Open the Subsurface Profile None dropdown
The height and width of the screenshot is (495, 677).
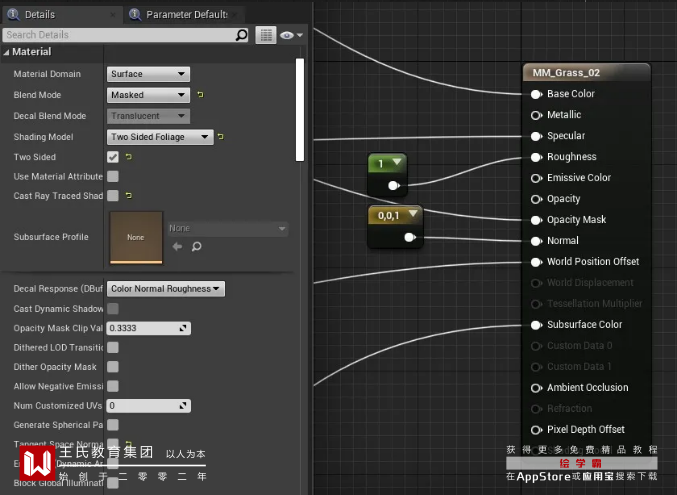click(228, 228)
